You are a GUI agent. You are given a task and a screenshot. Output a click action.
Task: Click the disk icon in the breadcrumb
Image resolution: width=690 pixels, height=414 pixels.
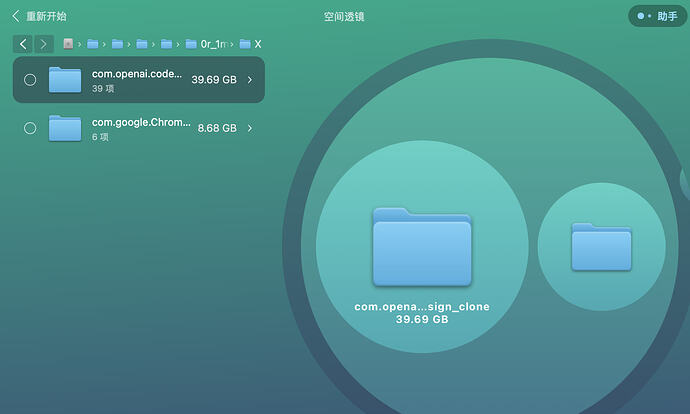pos(68,44)
